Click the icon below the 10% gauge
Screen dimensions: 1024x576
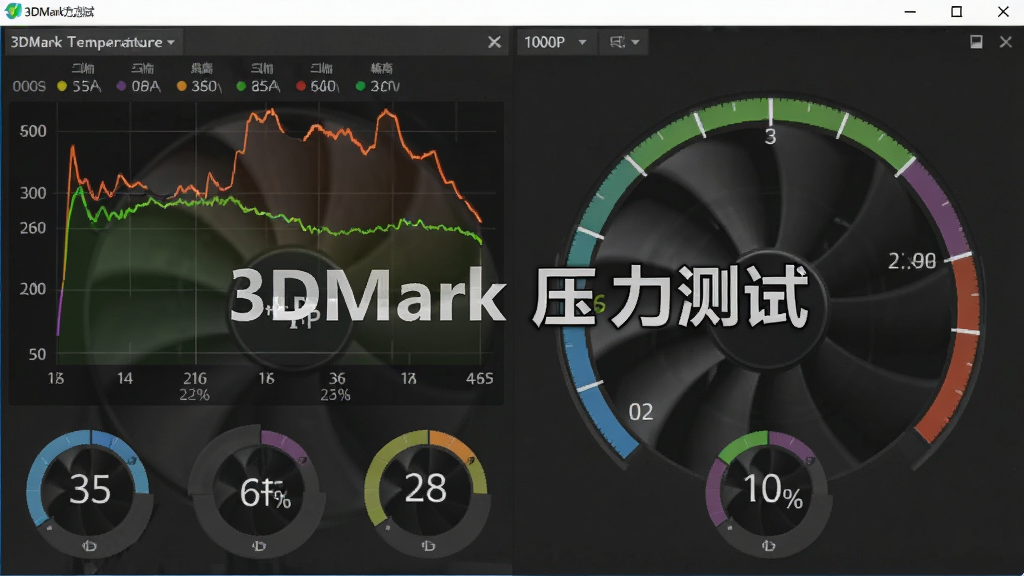click(x=768, y=546)
